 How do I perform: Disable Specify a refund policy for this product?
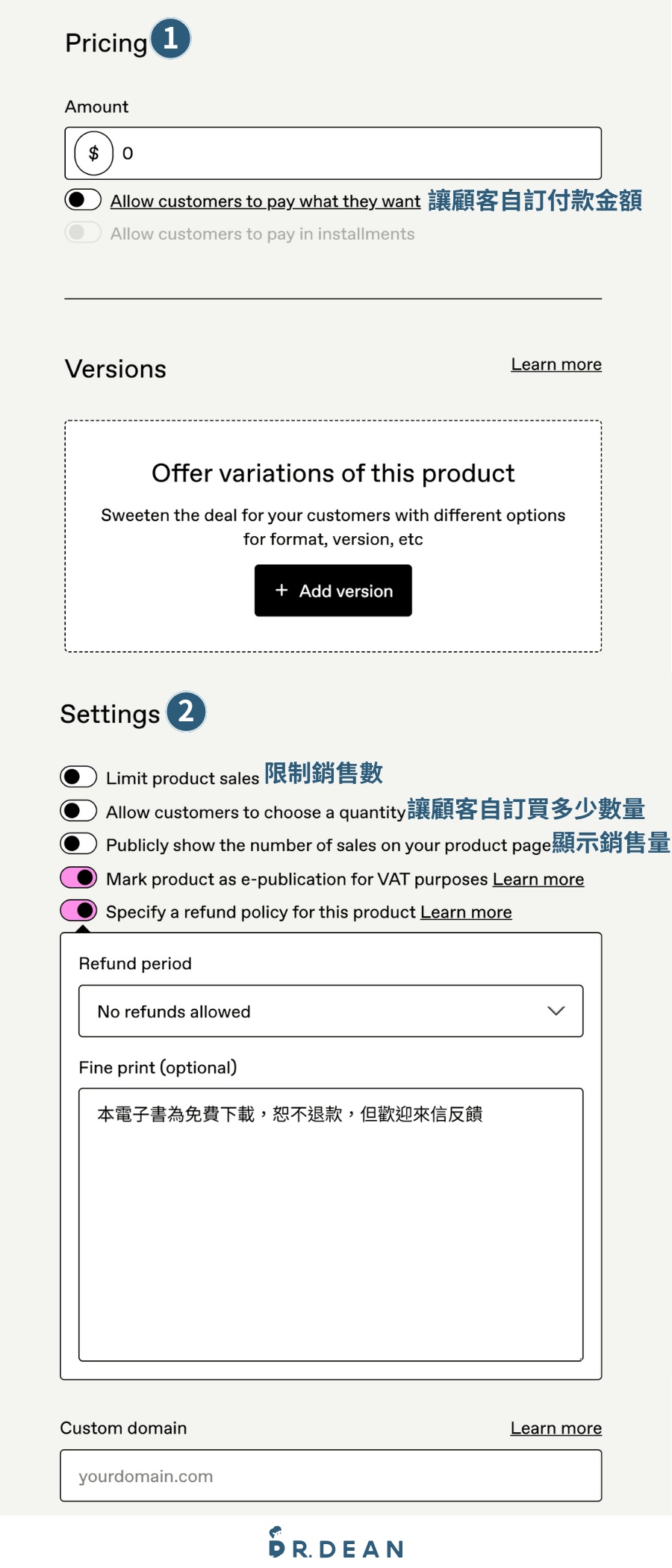pyautogui.click(x=78, y=911)
